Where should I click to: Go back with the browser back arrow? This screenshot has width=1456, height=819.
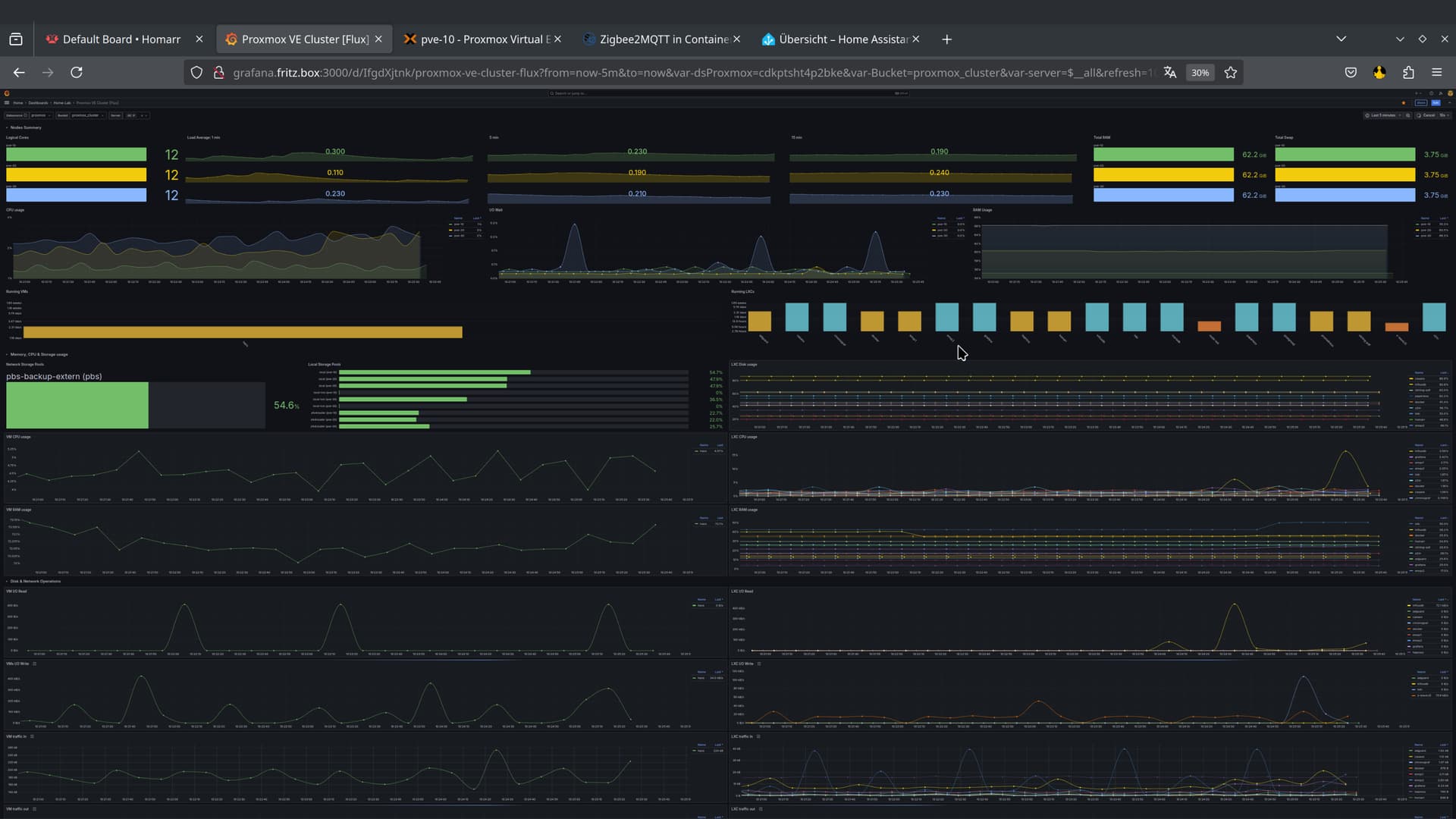(19, 73)
